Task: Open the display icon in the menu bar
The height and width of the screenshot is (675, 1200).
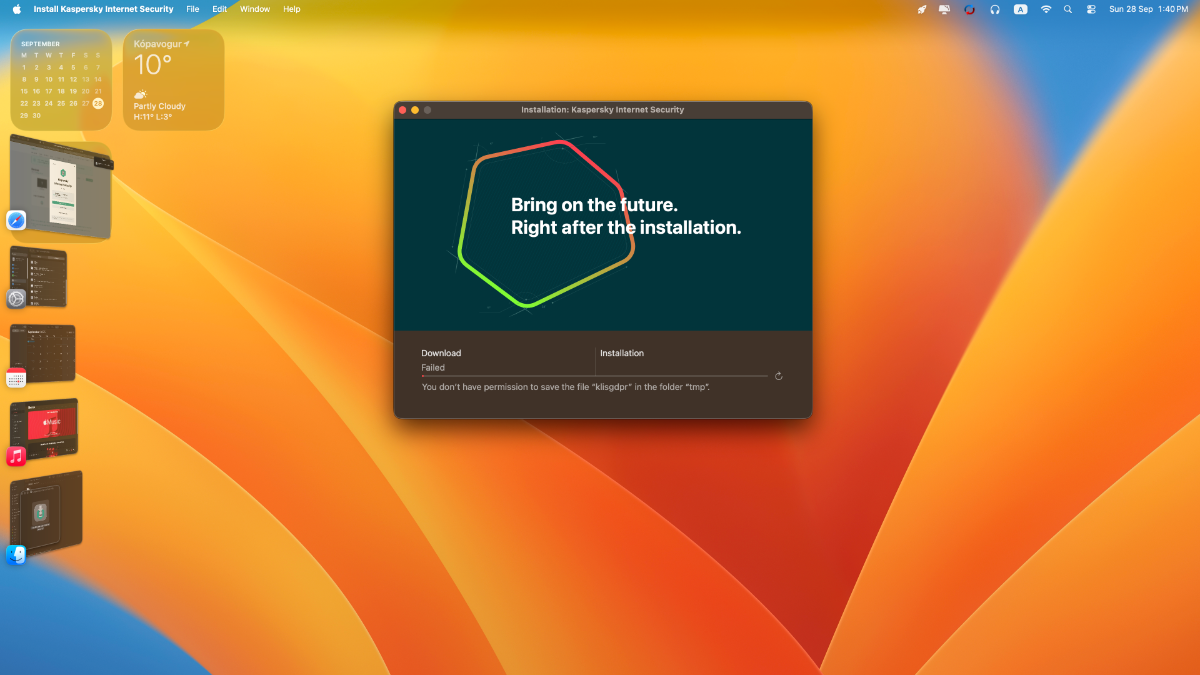Action: click(x=945, y=9)
